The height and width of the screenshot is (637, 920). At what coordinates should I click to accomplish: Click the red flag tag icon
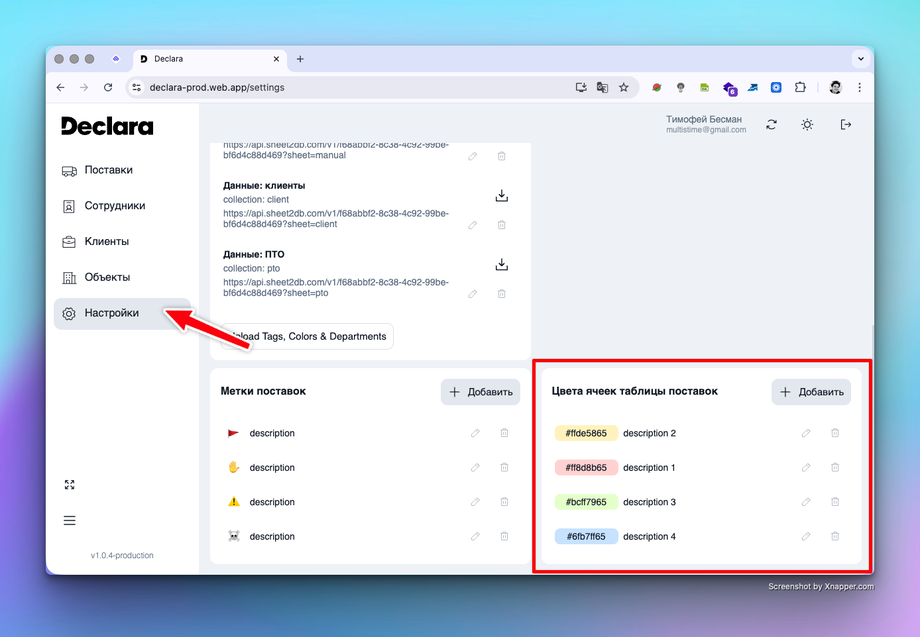click(x=233, y=433)
